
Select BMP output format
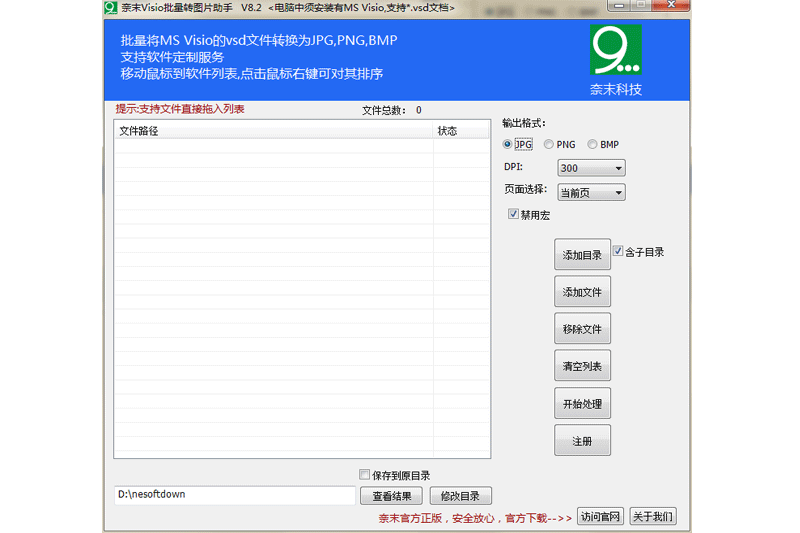(x=593, y=144)
